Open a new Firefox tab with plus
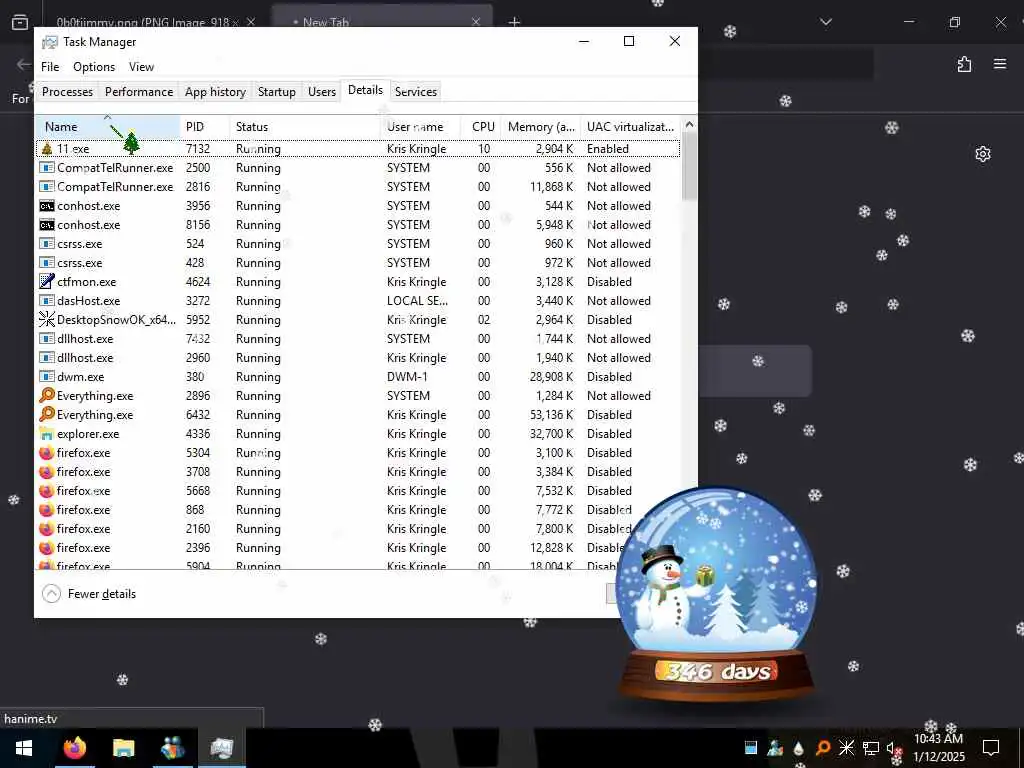Screen dimensions: 1024x768 [515, 22]
